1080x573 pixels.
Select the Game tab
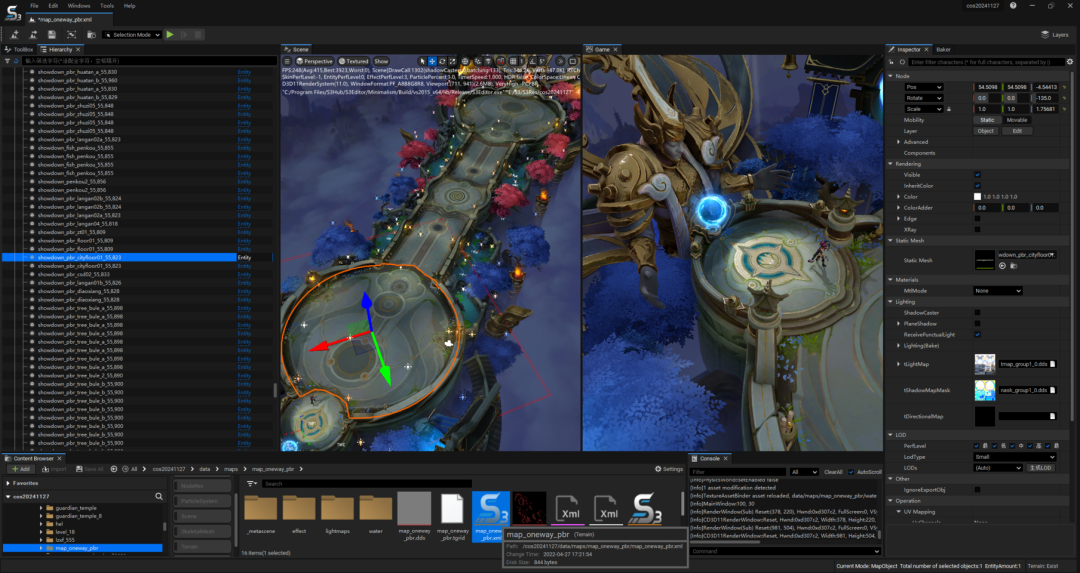(x=602, y=50)
